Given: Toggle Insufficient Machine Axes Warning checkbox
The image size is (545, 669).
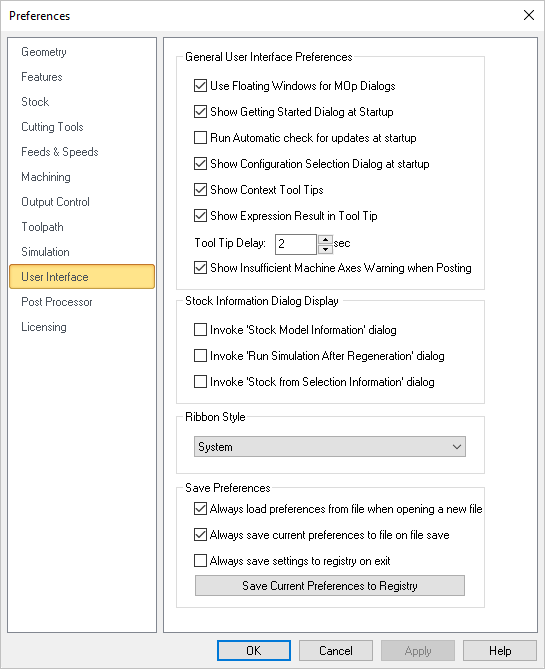Looking at the screenshot, I should click(200, 268).
